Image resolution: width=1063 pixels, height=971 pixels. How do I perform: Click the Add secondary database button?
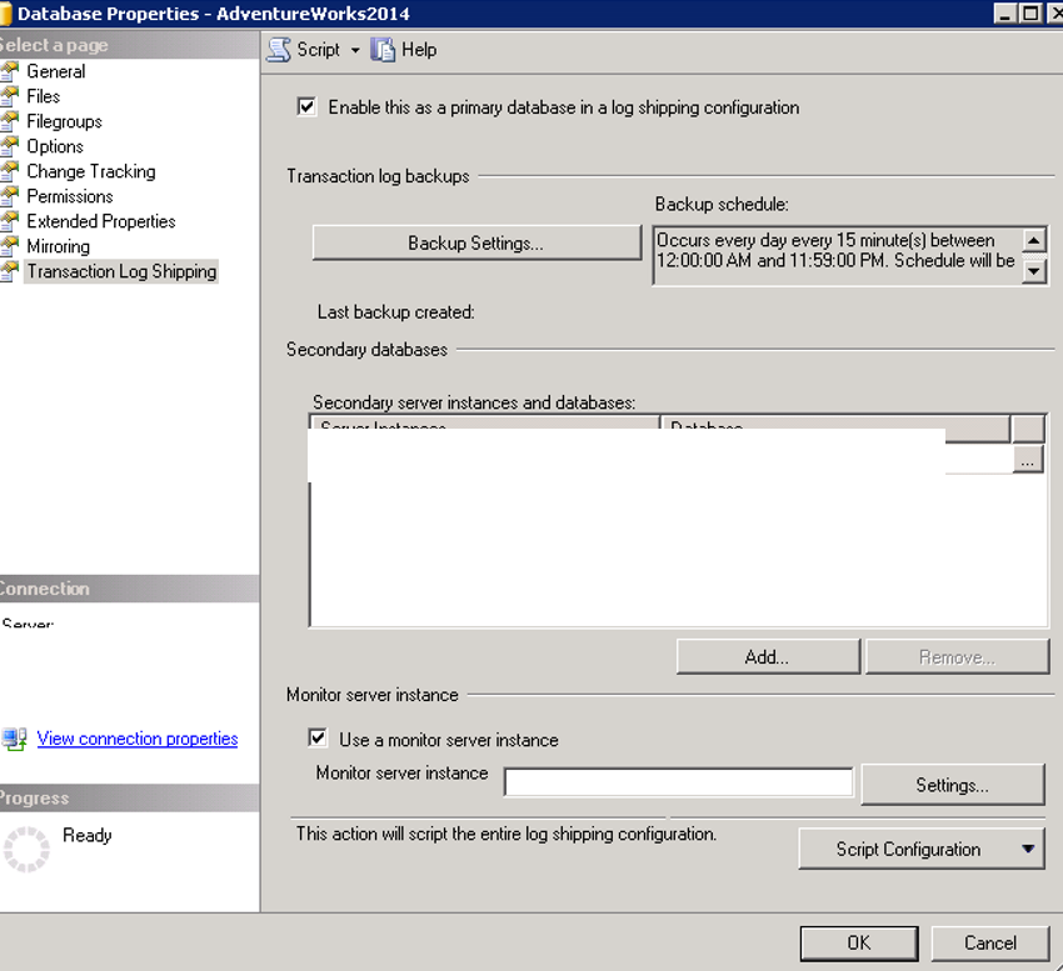(x=768, y=656)
